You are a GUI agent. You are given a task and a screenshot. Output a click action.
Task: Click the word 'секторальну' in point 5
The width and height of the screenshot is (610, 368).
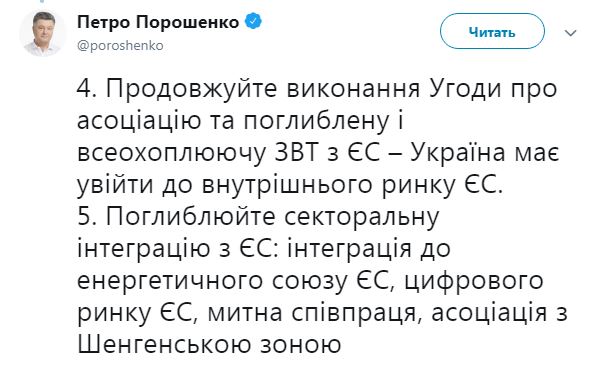(362, 218)
